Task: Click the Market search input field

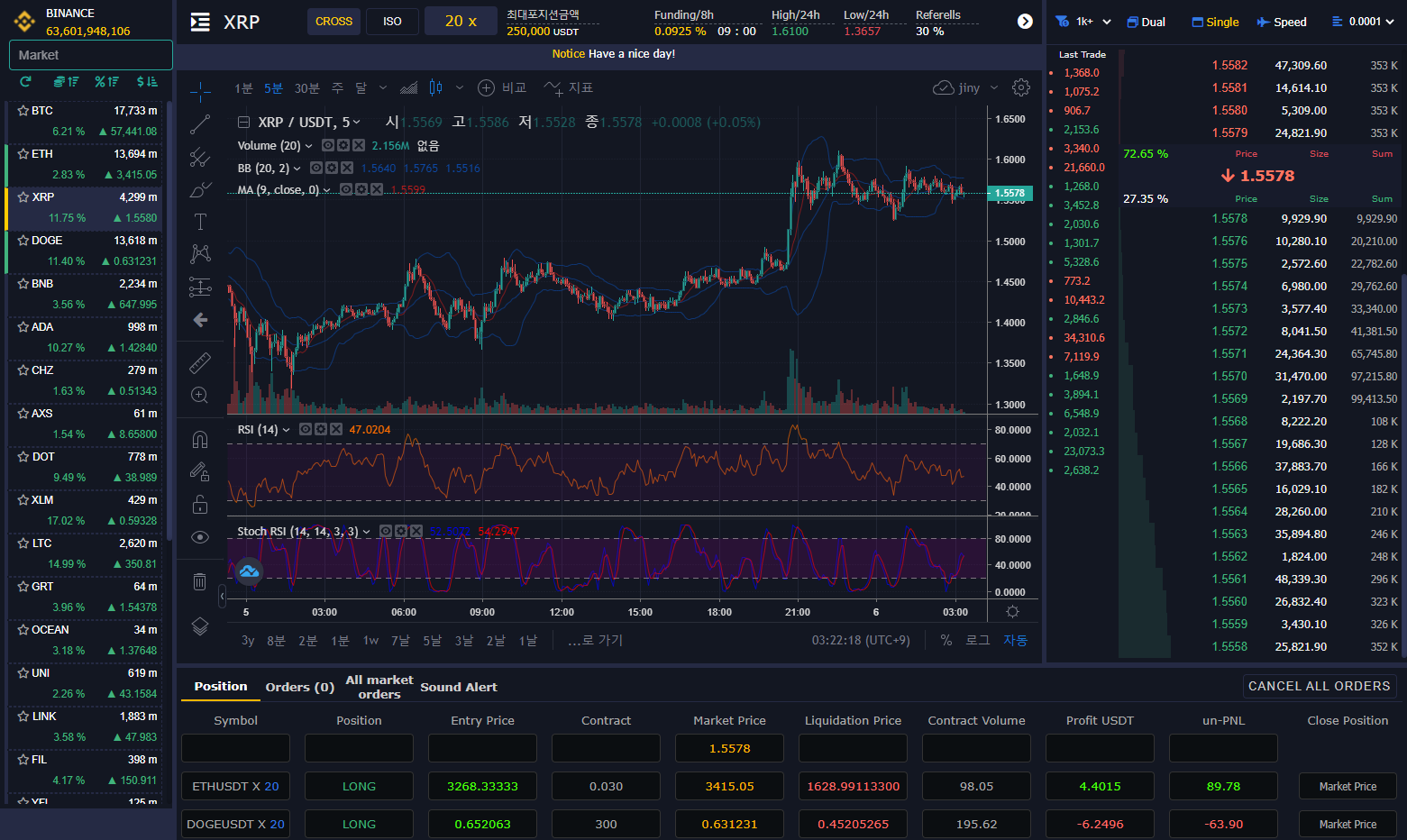Action: tap(90, 55)
